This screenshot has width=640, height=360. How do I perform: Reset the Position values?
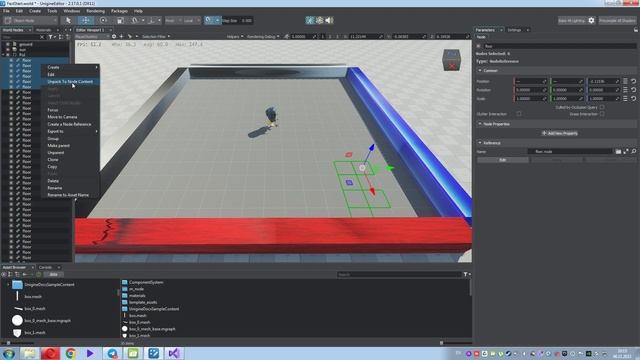point(633,81)
